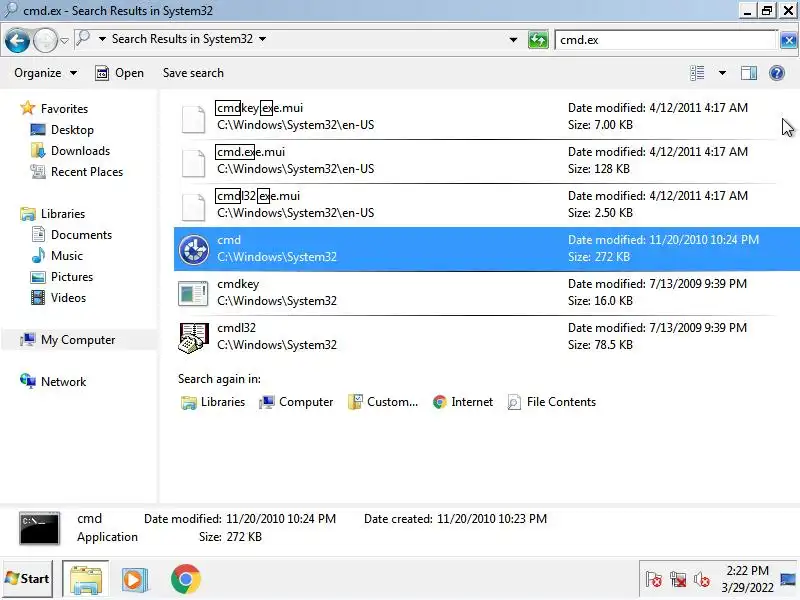Screen dimensions: 800x600
Task: Open Desktop in Favorites
Action: click(x=62, y=130)
